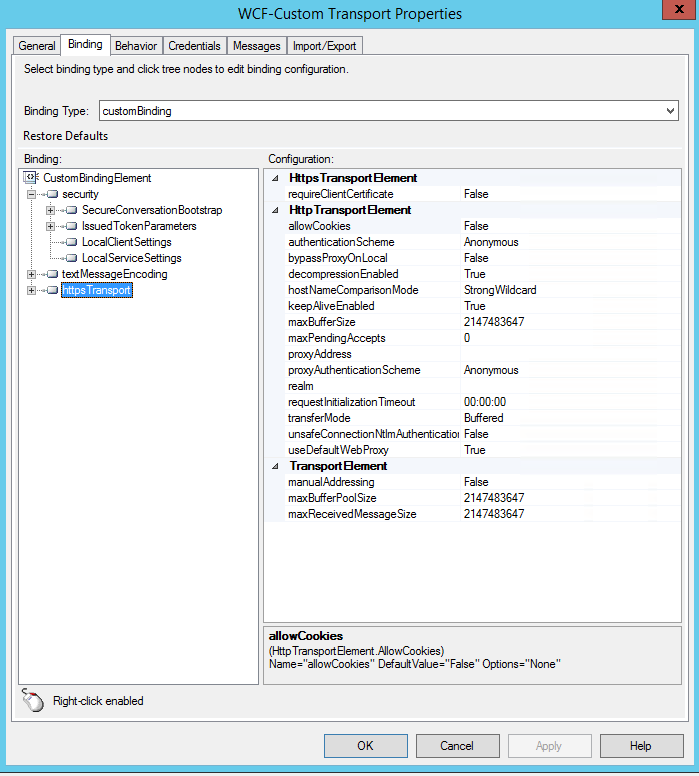This screenshot has width=699, height=776.
Task: Click the manualAddressing value False
Action: click(570, 482)
